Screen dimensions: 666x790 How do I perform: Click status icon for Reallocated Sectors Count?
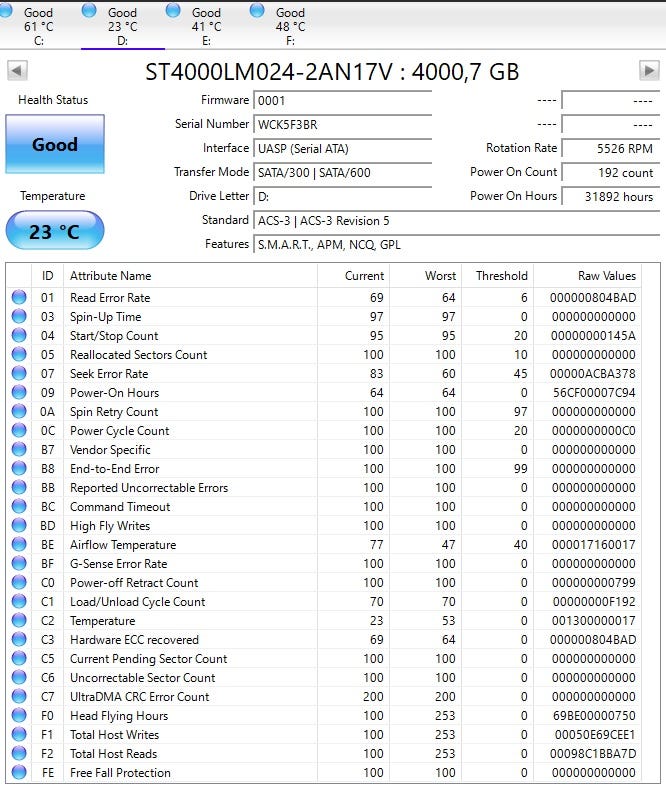(19, 354)
